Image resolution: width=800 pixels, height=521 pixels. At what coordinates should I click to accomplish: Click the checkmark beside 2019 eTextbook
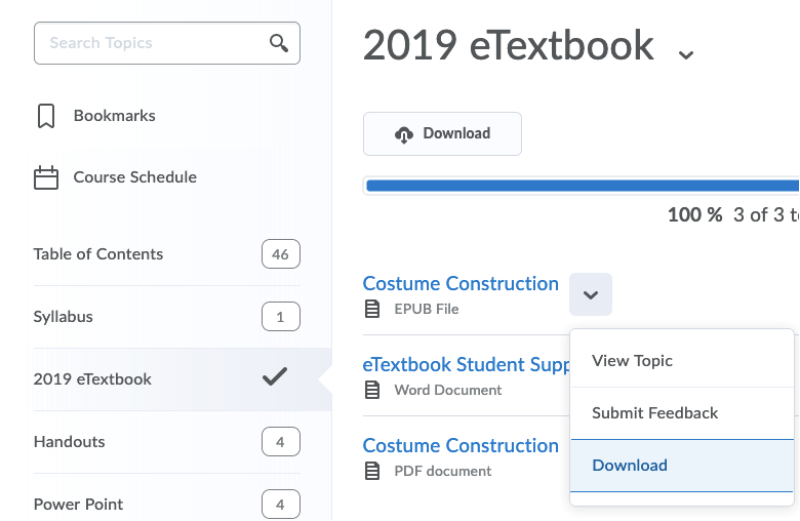click(274, 378)
